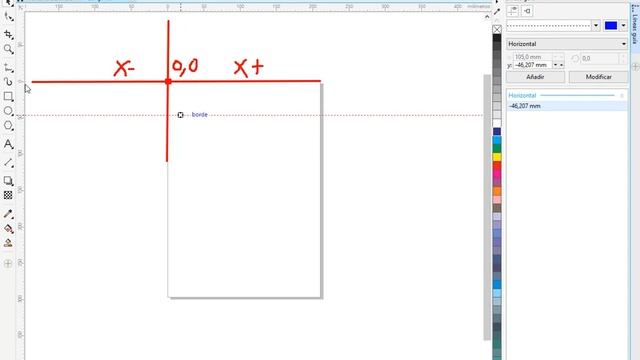Click the borde guideline label

pos(200,115)
